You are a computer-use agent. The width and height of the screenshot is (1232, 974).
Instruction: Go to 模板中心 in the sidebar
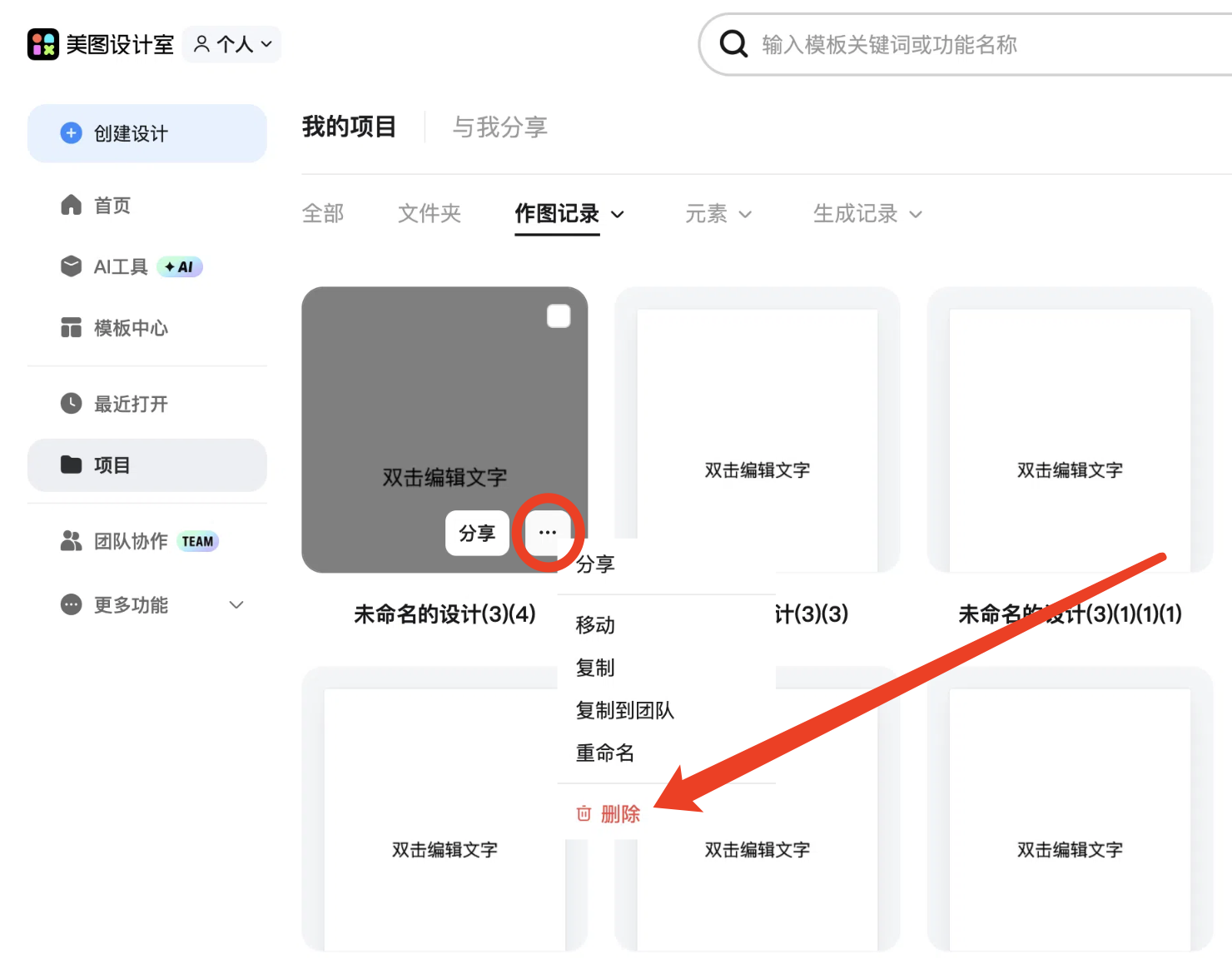[x=131, y=328]
